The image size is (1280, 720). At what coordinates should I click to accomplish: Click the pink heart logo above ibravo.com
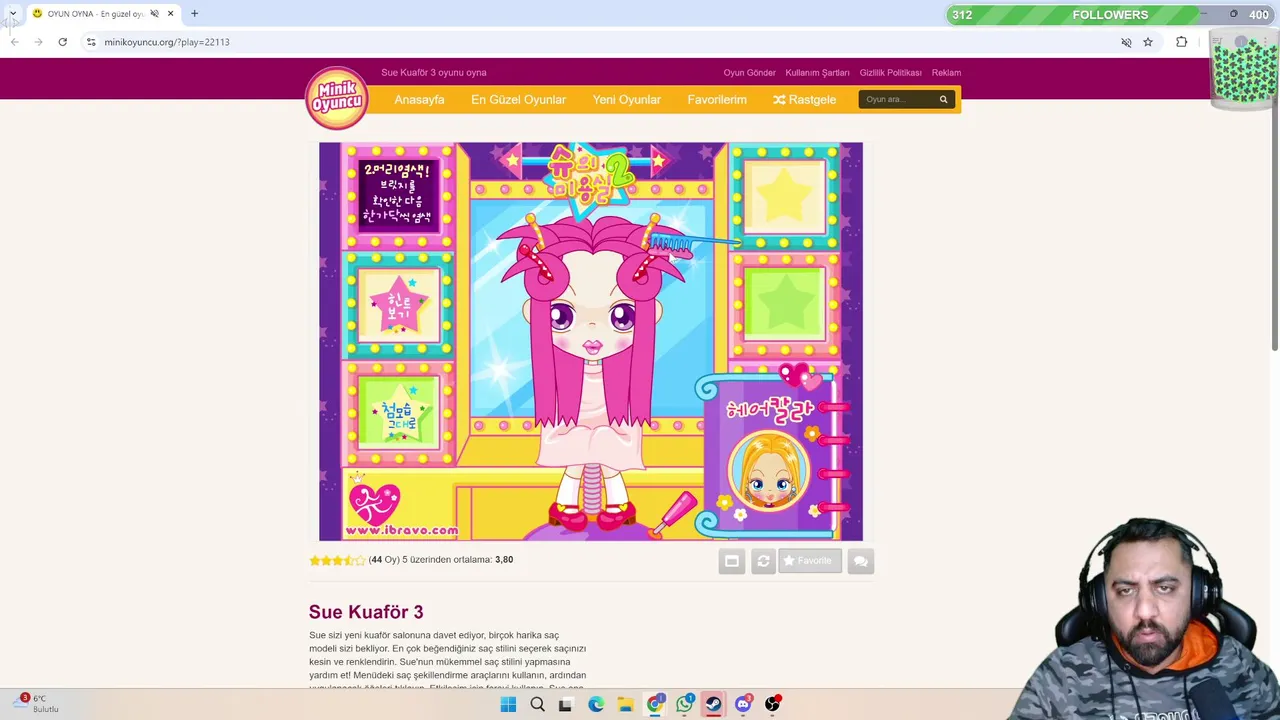(374, 501)
